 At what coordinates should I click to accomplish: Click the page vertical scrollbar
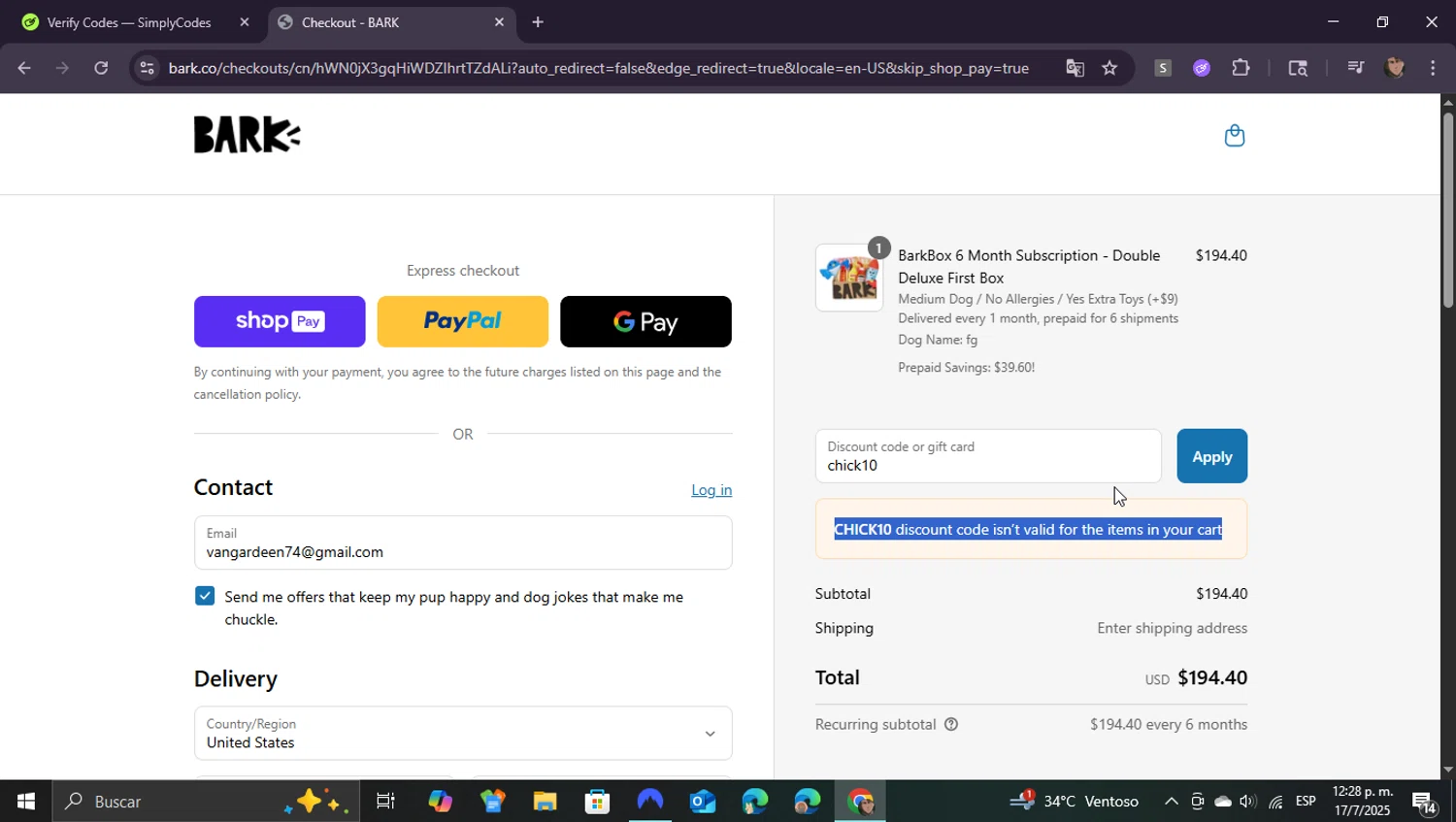pos(1448,211)
